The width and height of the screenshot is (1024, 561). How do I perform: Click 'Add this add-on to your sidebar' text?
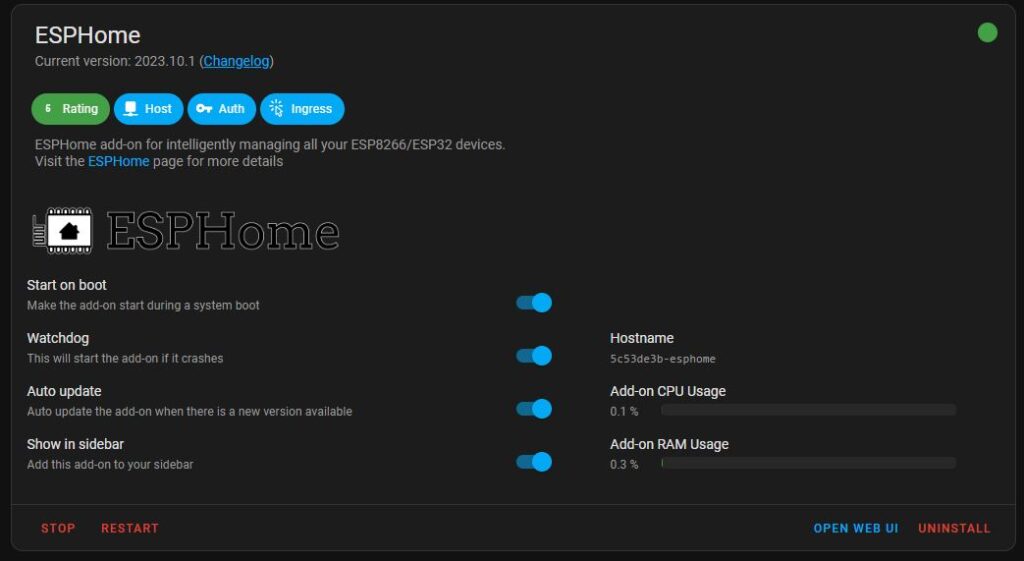110,464
